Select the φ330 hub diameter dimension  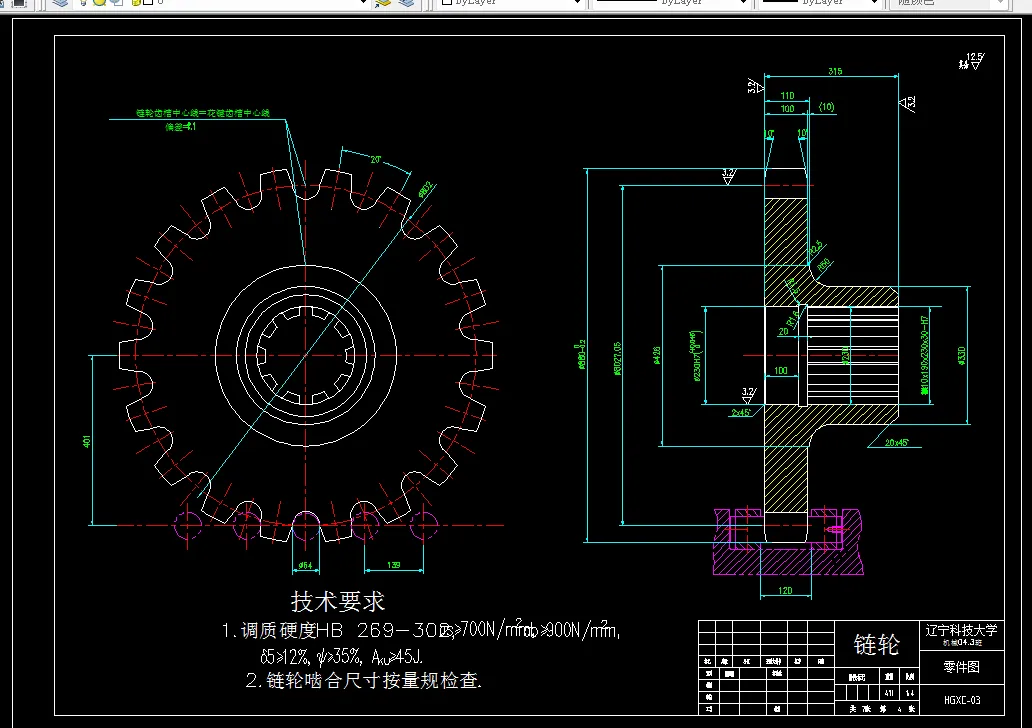coord(962,356)
